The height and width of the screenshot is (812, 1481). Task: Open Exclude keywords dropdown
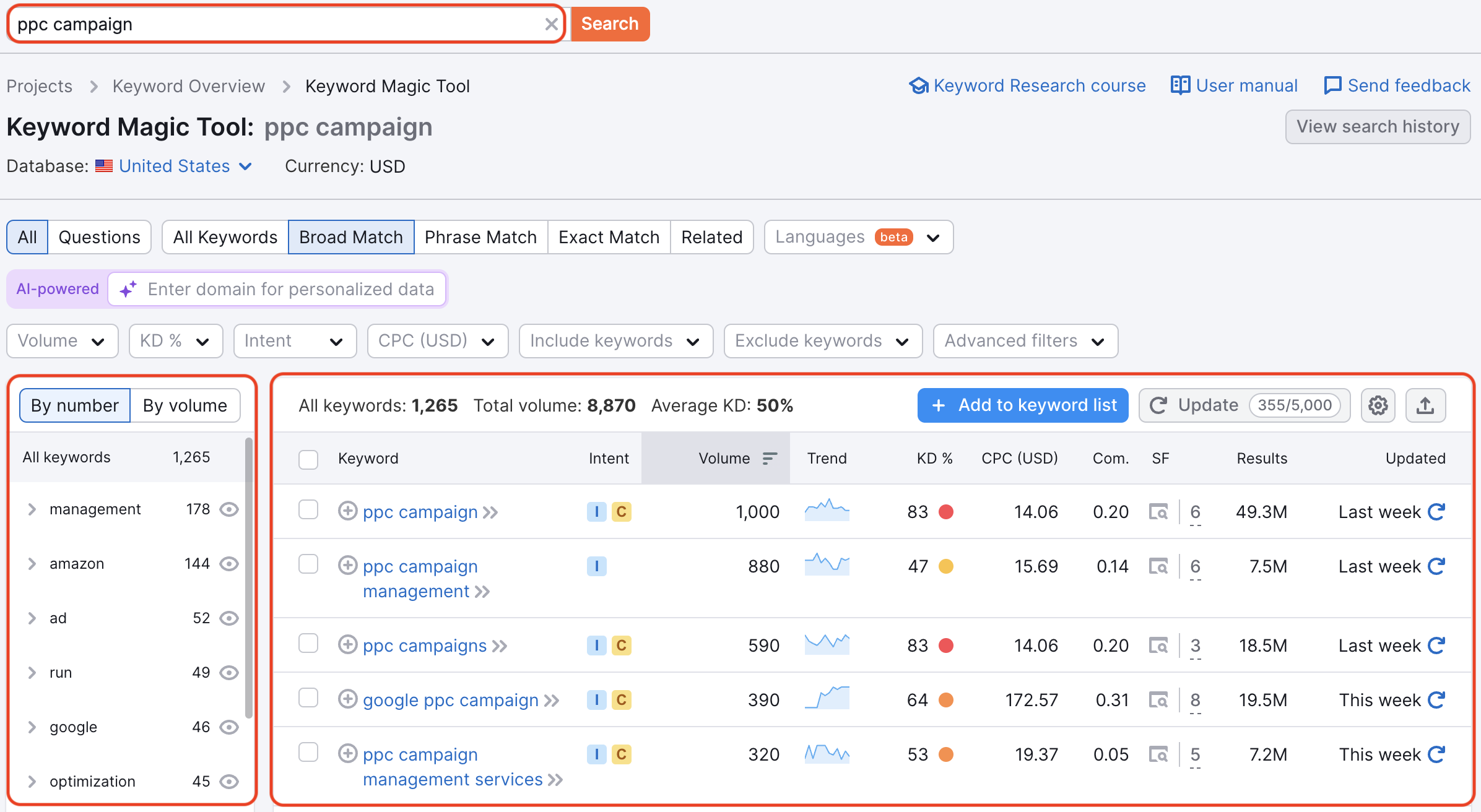pyautogui.click(x=823, y=341)
